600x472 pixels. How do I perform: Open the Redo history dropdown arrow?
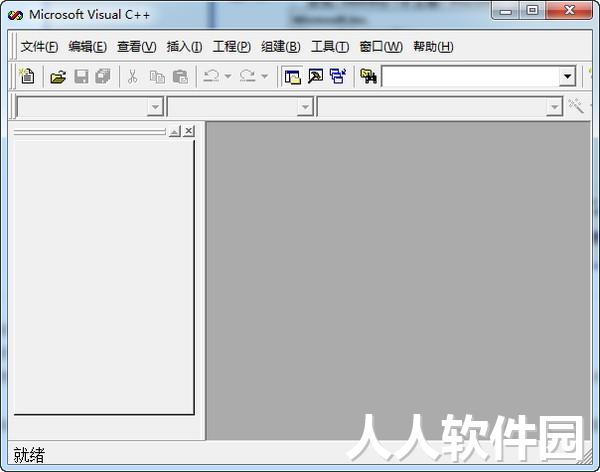[264, 76]
